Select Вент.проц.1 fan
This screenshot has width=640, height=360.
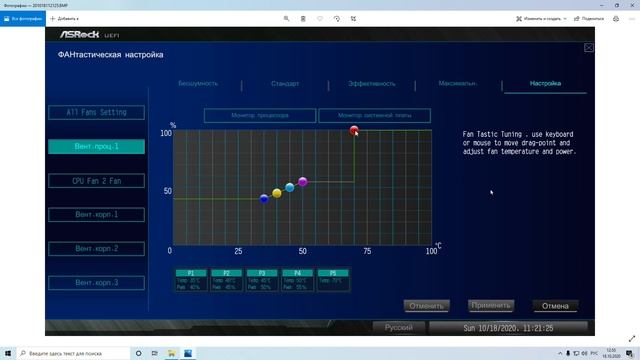tap(96, 147)
